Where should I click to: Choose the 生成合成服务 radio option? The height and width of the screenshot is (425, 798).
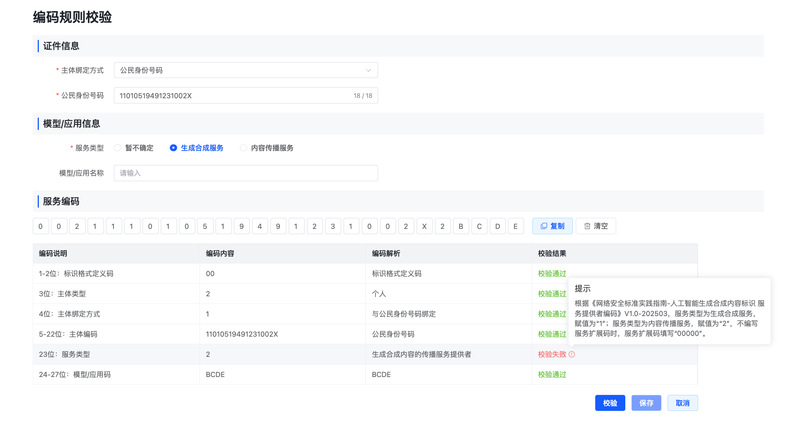click(173, 147)
